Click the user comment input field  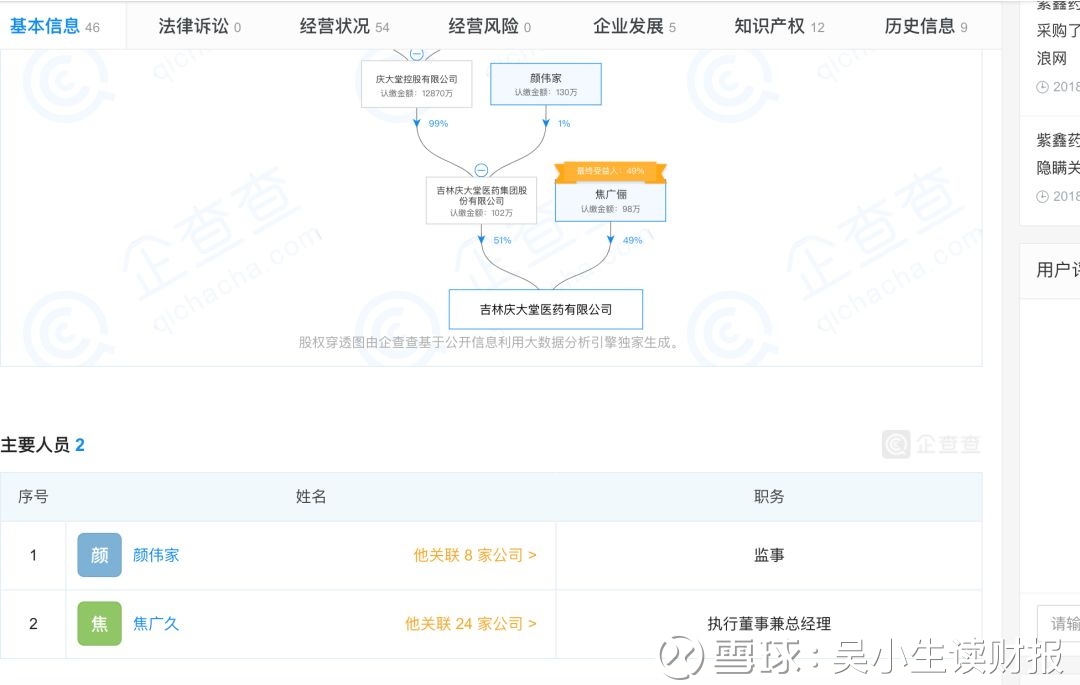tap(1058, 623)
